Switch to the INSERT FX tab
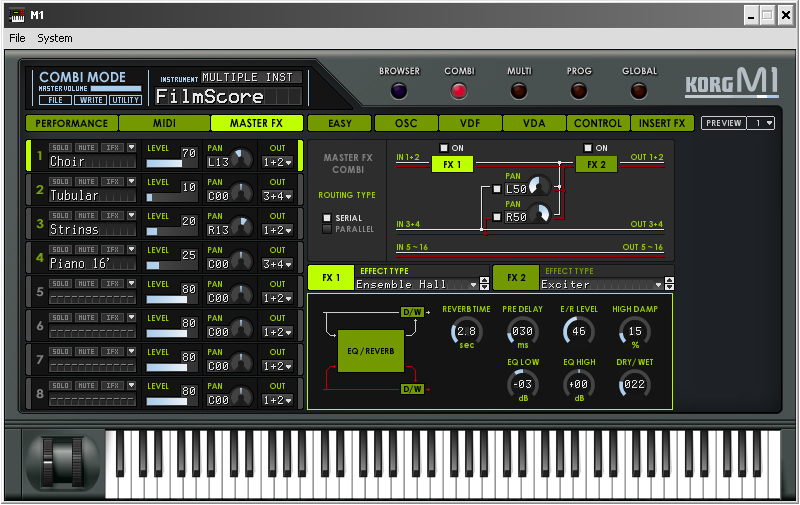Screen dimensions: 800x505 pos(662,123)
